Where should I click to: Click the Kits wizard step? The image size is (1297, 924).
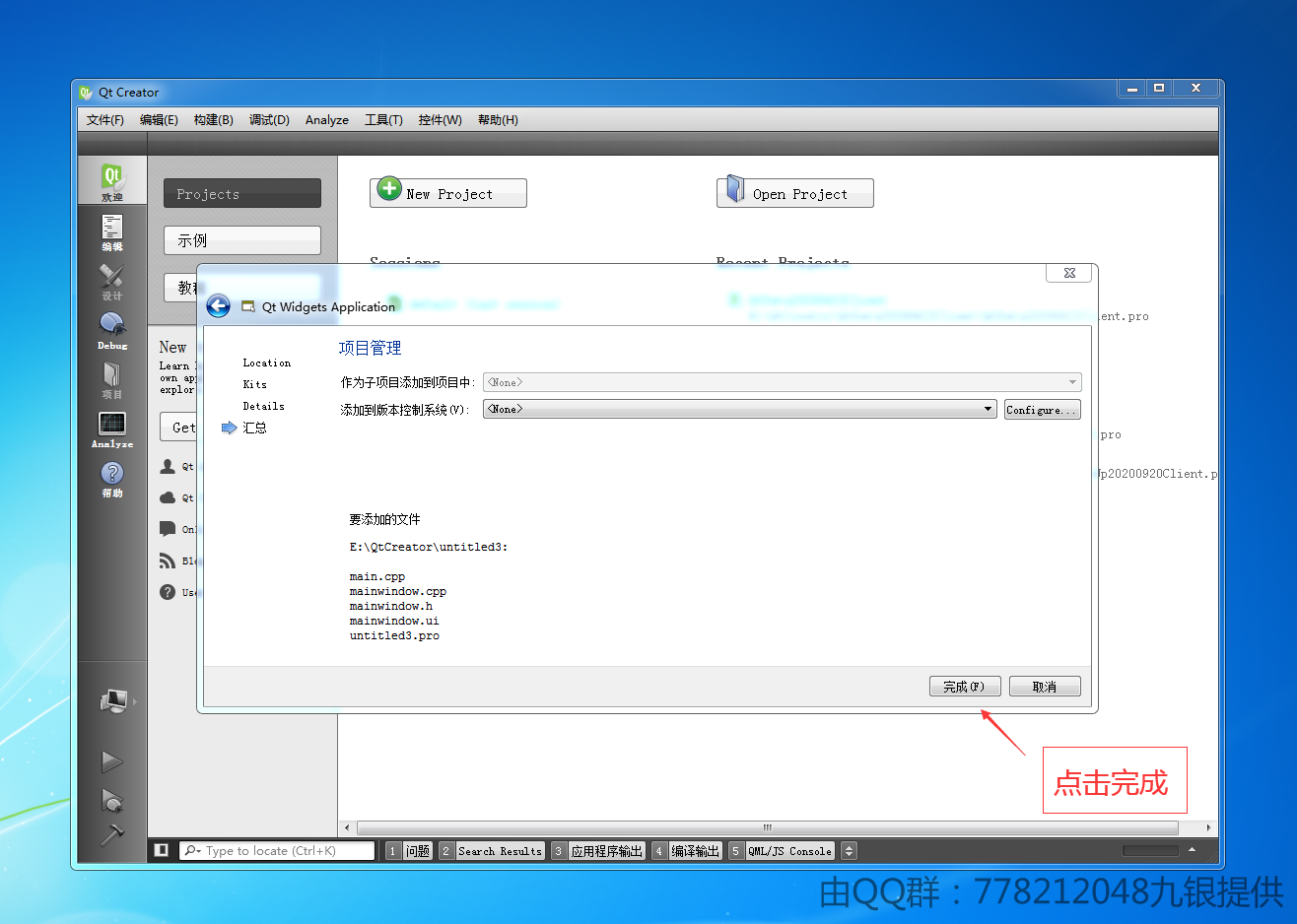pyautogui.click(x=255, y=384)
